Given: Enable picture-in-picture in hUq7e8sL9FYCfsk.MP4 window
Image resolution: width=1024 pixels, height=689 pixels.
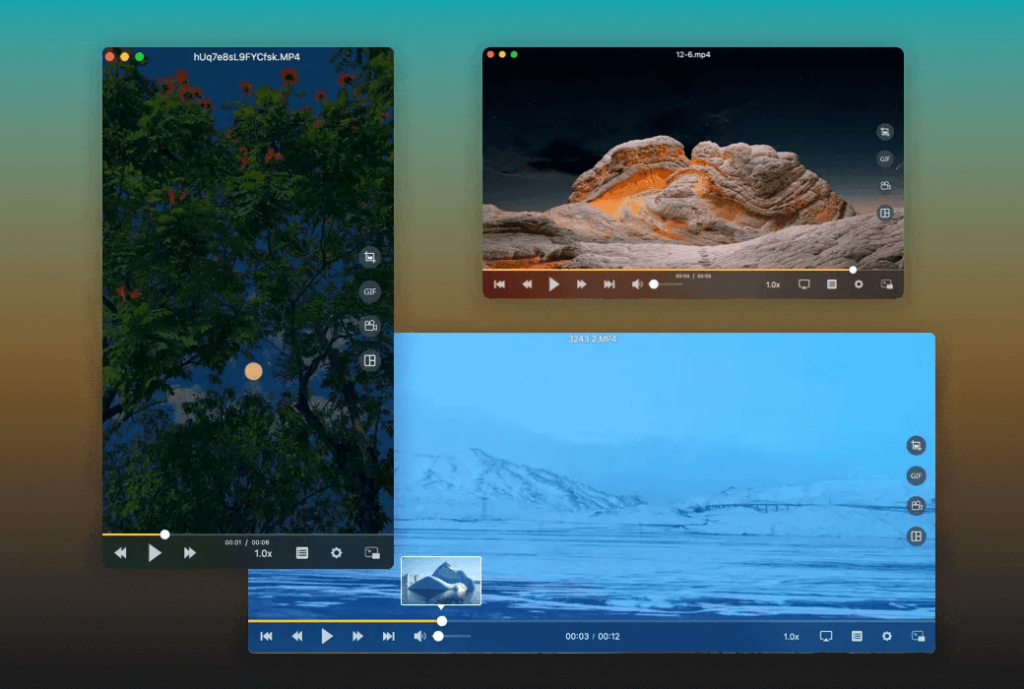Looking at the screenshot, I should point(372,553).
